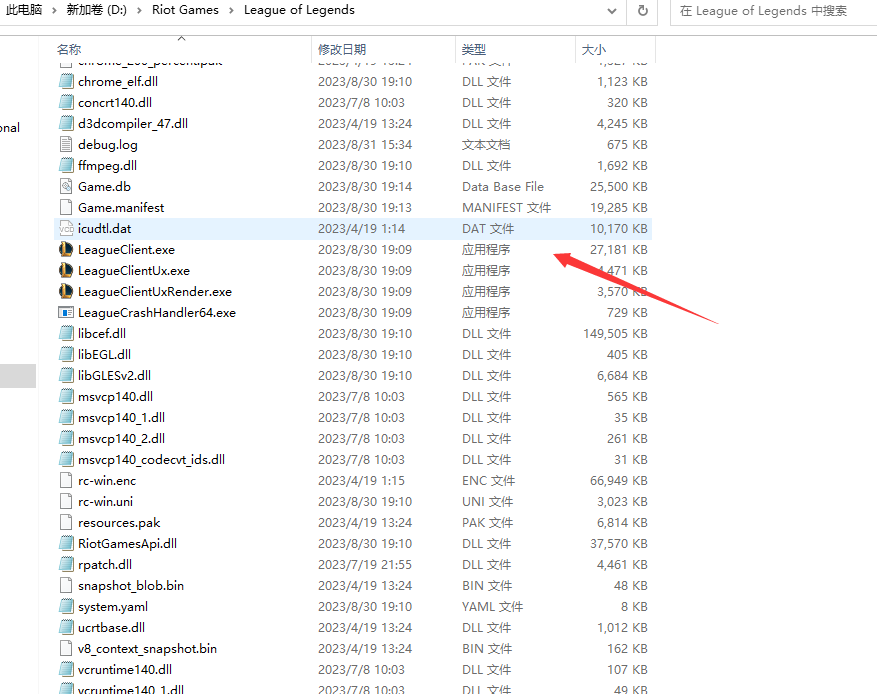Click the rpatch.dll file icon
Screen dimensions: 877x694
coord(66,564)
